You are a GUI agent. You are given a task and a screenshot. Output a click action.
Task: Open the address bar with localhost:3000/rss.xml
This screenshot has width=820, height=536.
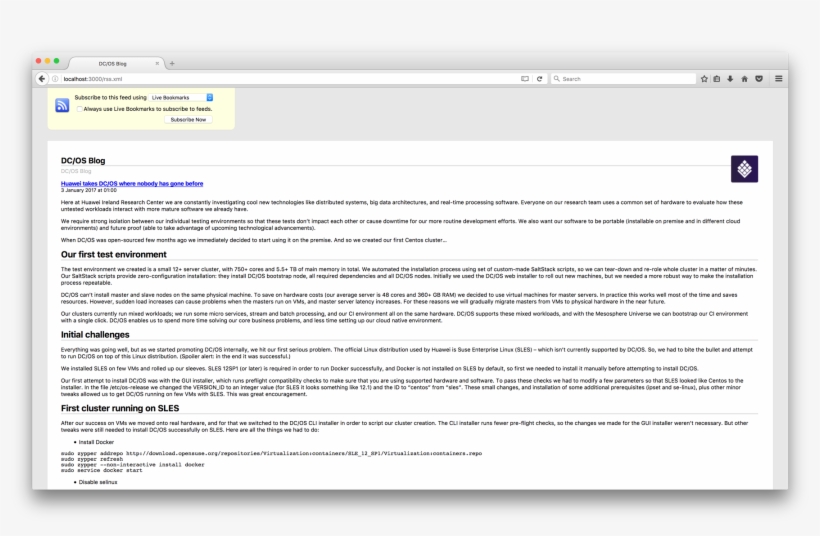[x=290, y=79]
